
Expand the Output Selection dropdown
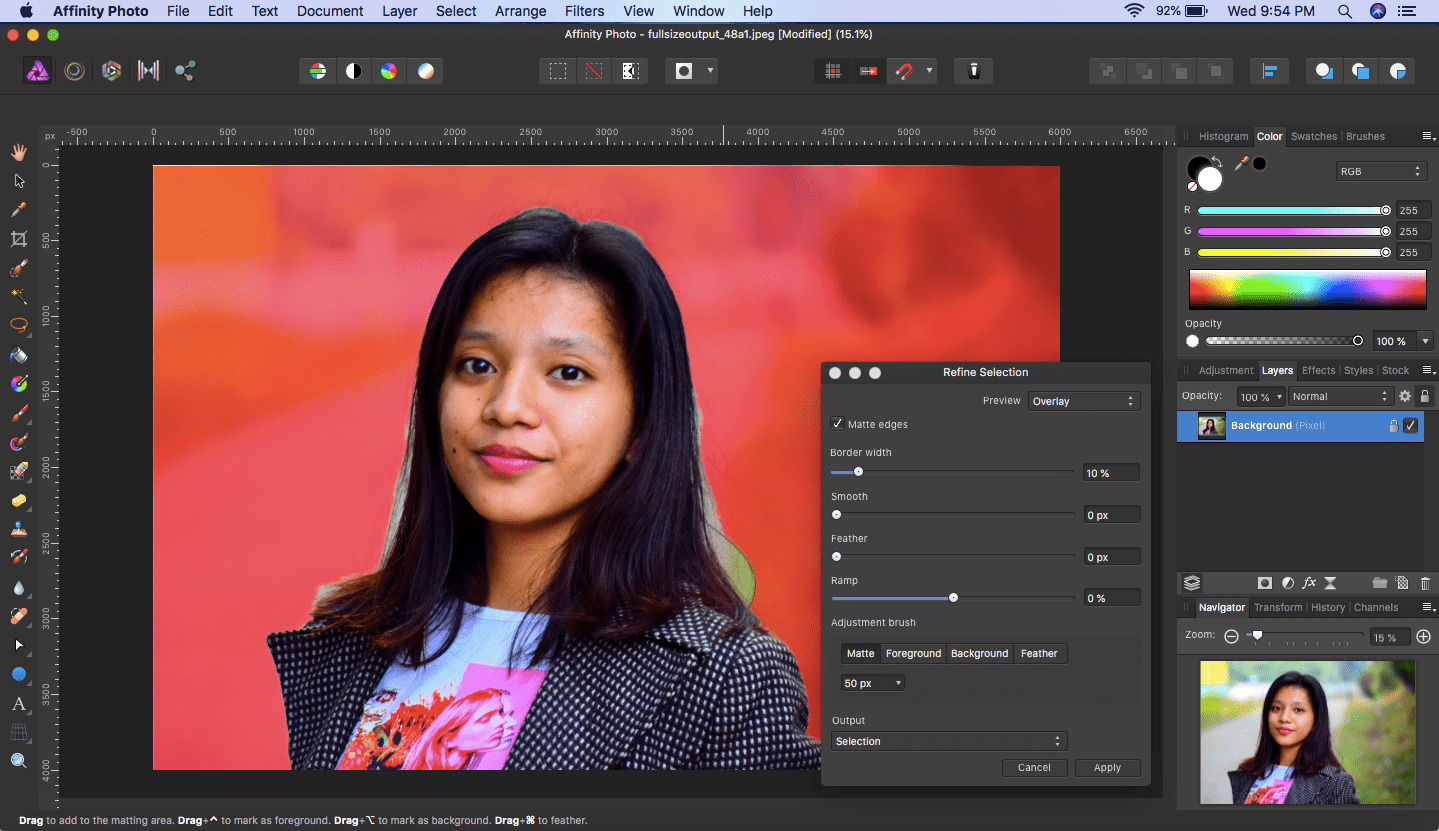point(948,741)
